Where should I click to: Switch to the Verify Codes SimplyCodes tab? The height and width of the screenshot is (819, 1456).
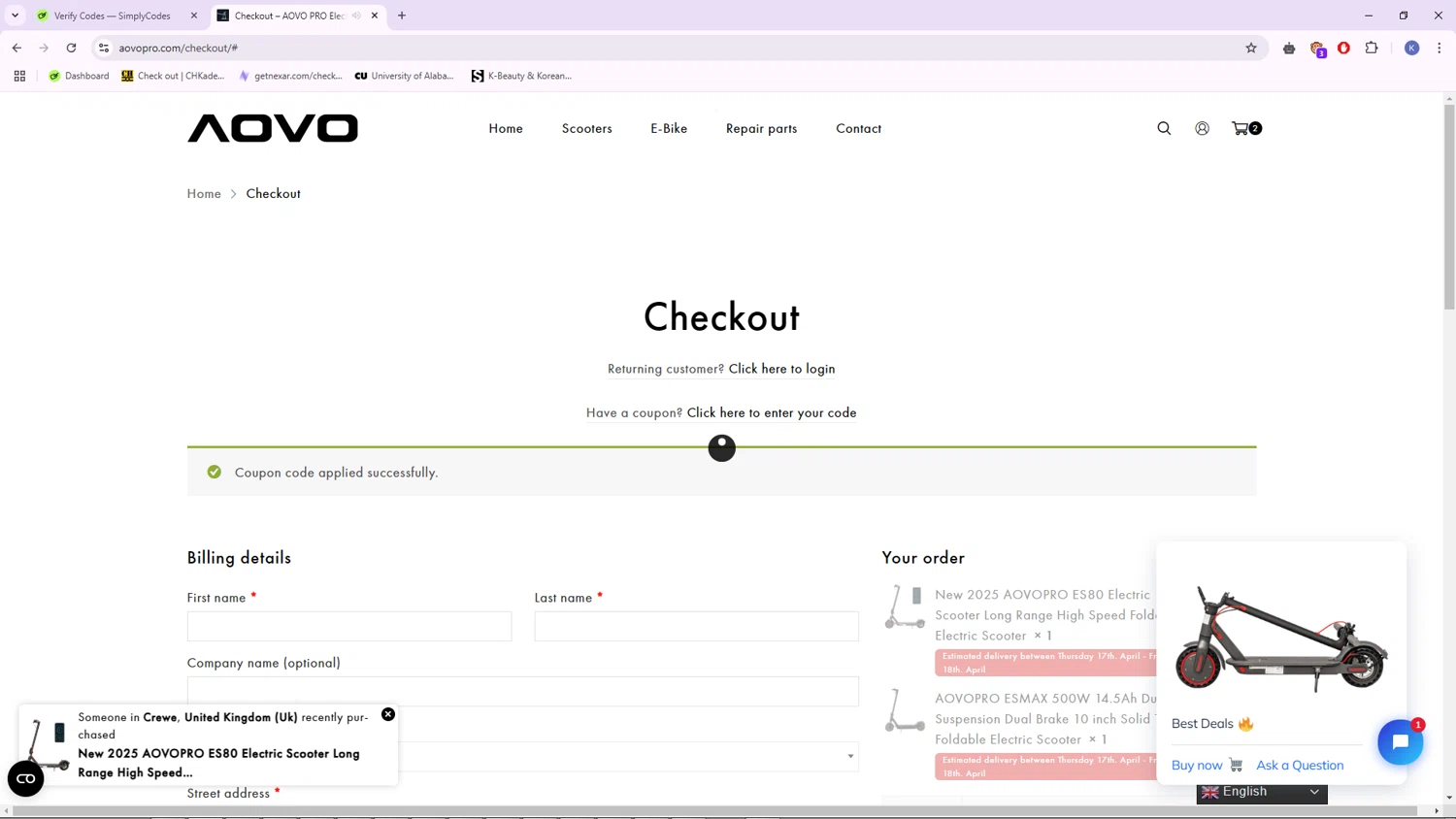[115, 16]
